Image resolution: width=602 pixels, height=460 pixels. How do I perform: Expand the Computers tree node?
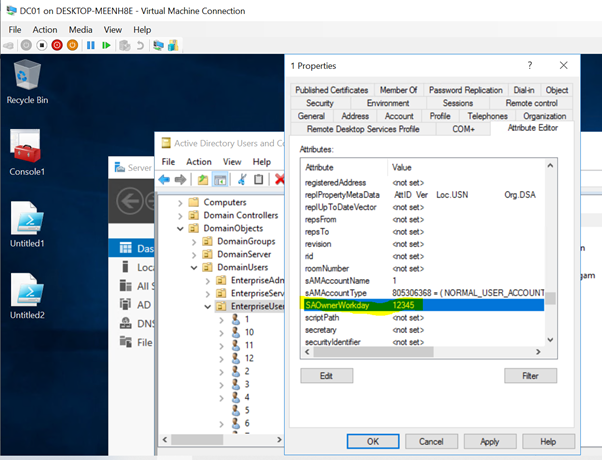click(180, 203)
